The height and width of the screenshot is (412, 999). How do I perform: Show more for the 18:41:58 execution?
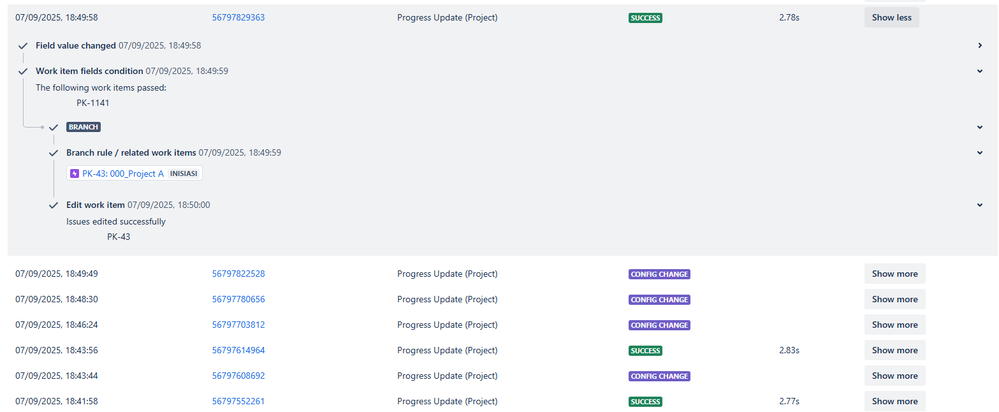click(895, 401)
